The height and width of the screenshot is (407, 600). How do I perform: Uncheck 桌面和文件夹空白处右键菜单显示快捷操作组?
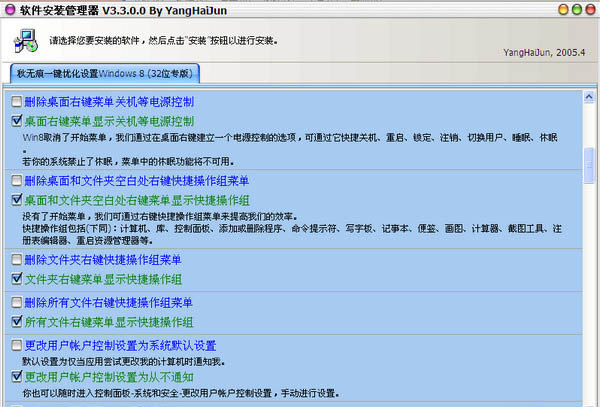coord(16,200)
